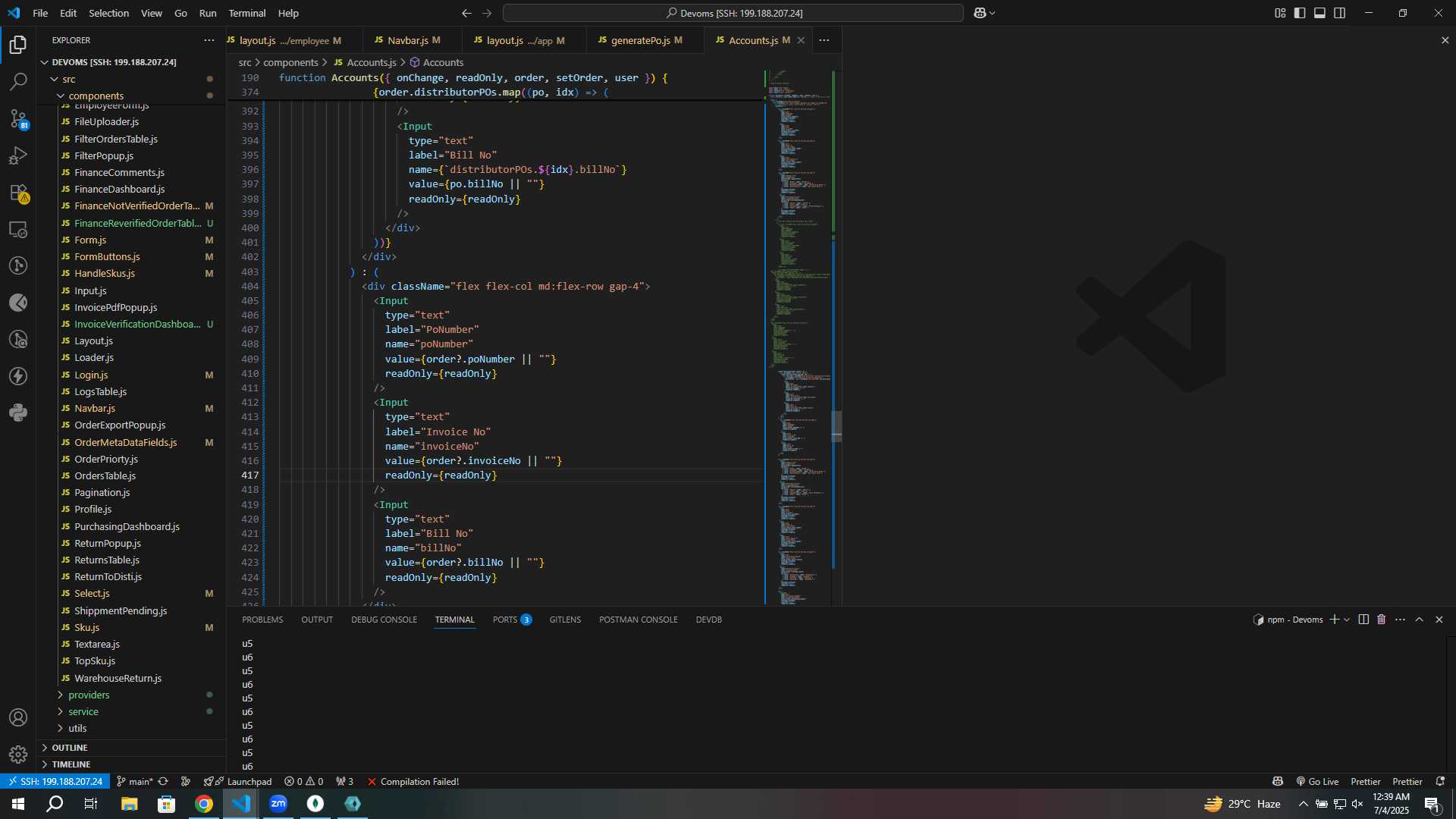Image resolution: width=1456 pixels, height=819 pixels.
Task: Expand the OUTLINE section
Action: (x=131, y=748)
